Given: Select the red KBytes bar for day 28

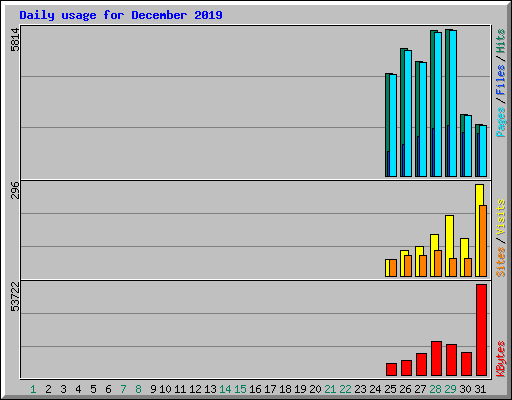Looking at the screenshot, I should 436,358.
